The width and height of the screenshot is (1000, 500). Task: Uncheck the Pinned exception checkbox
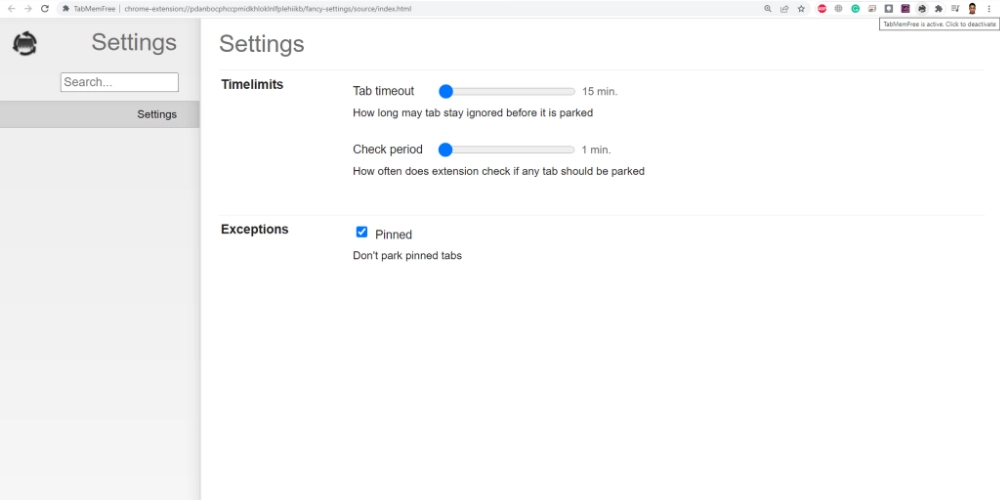tap(362, 232)
